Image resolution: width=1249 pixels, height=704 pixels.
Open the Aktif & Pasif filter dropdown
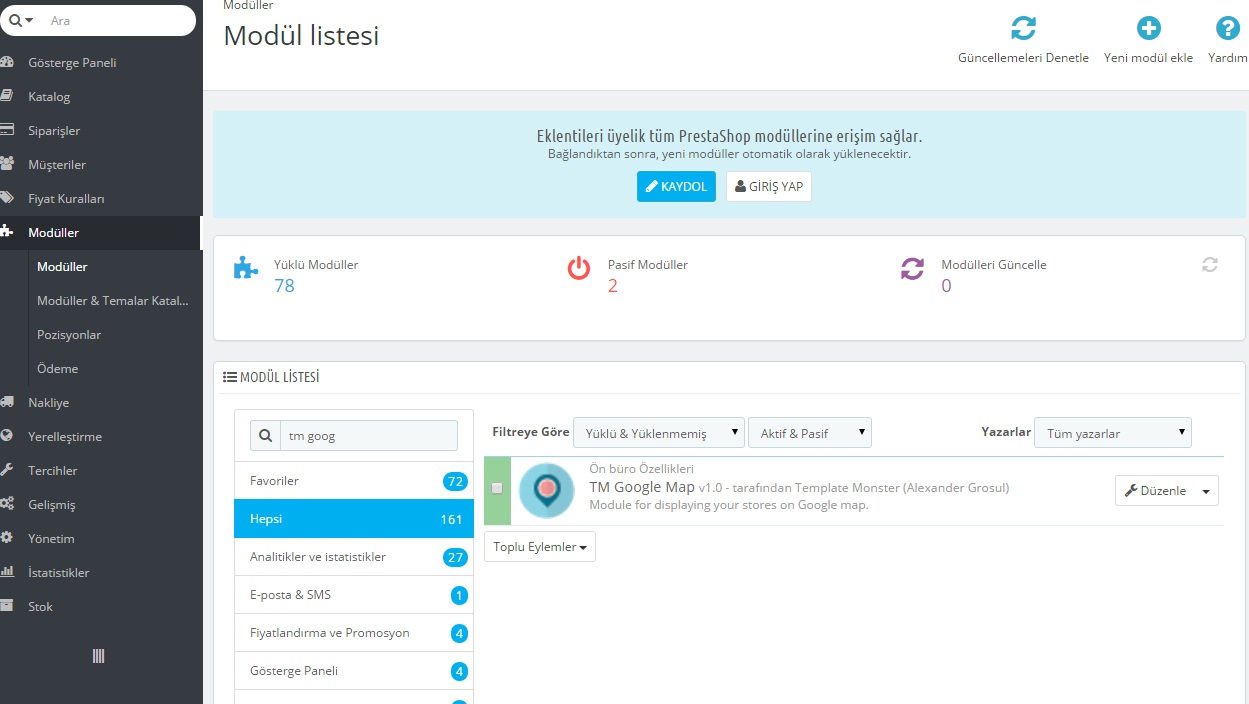(810, 432)
